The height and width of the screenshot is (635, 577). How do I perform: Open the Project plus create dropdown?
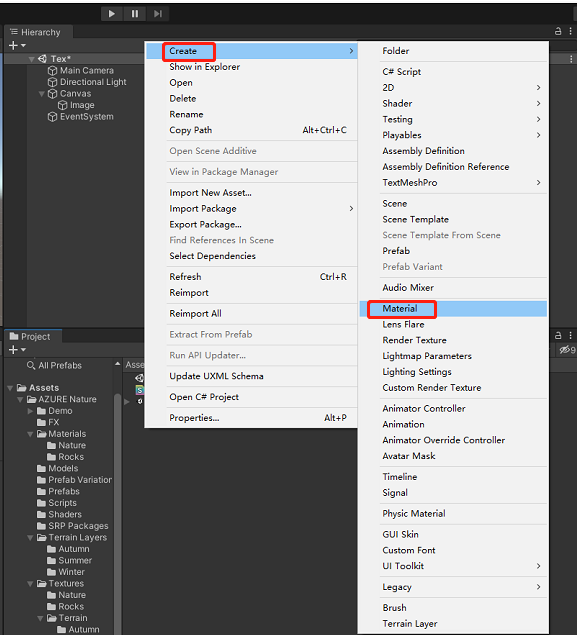pos(17,349)
